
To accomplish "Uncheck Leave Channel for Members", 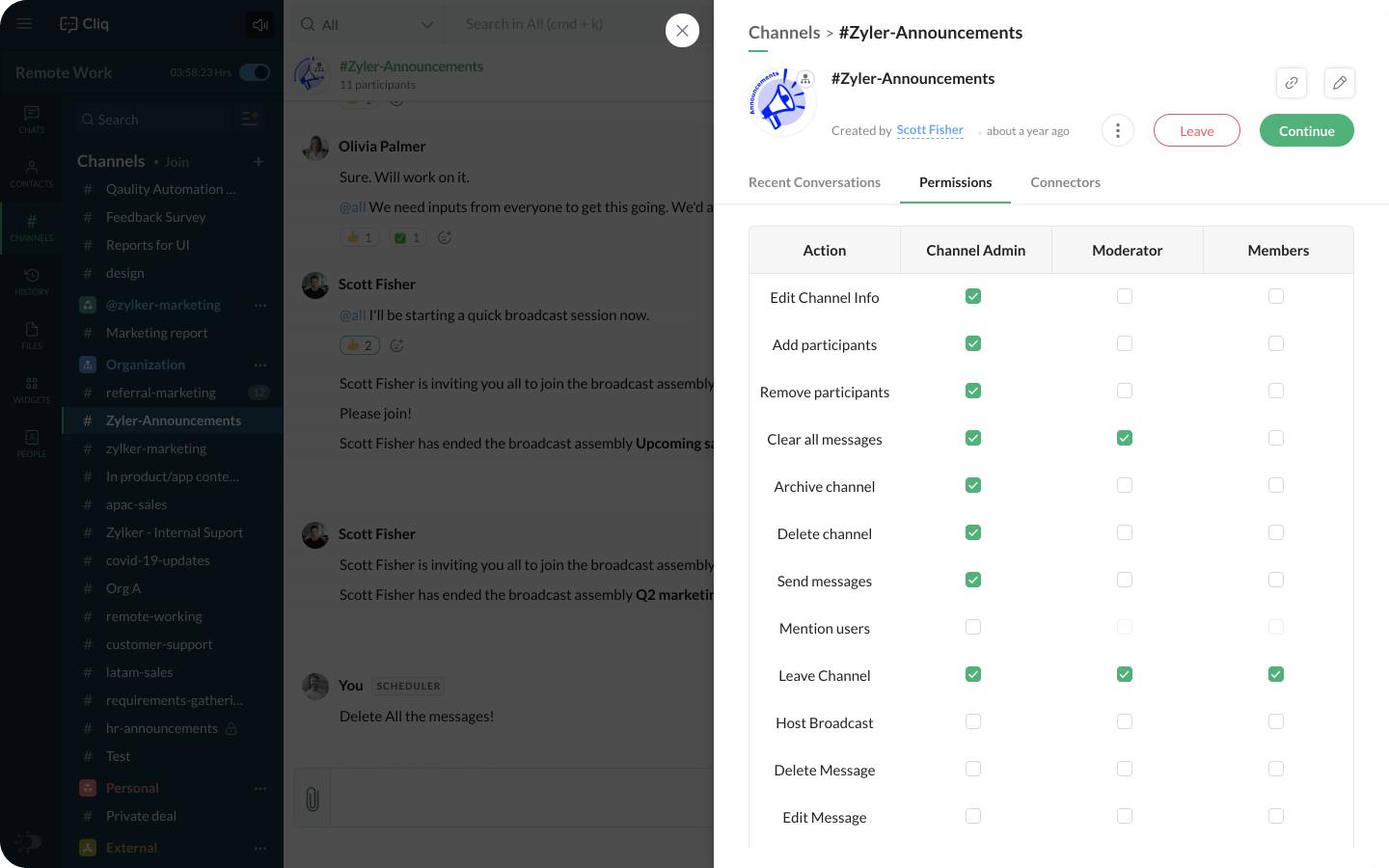I will [1276, 675].
